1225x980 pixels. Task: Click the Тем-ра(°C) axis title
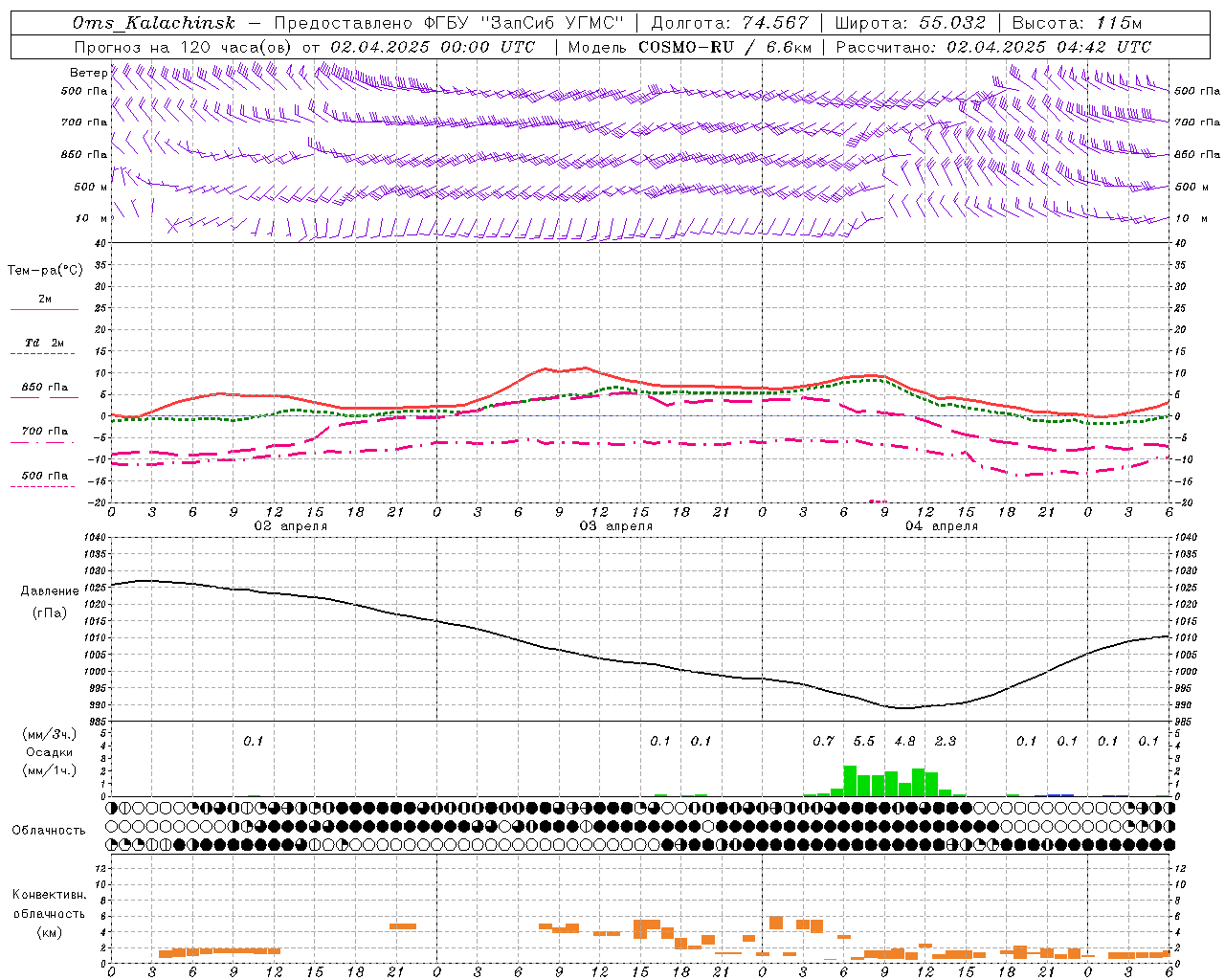[x=45, y=271]
